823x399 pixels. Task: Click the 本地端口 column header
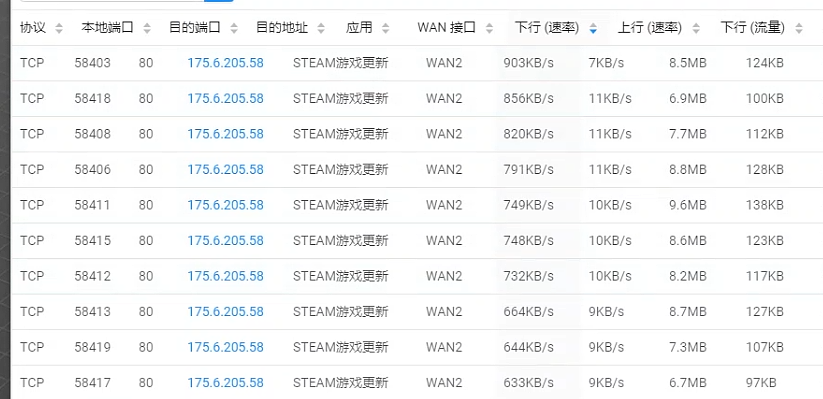point(108,27)
